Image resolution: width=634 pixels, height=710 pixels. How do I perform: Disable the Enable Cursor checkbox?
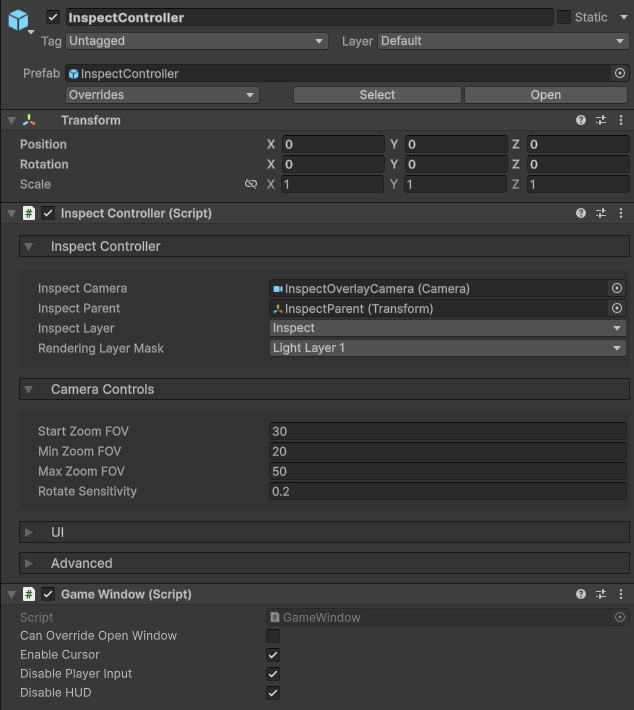(273, 655)
